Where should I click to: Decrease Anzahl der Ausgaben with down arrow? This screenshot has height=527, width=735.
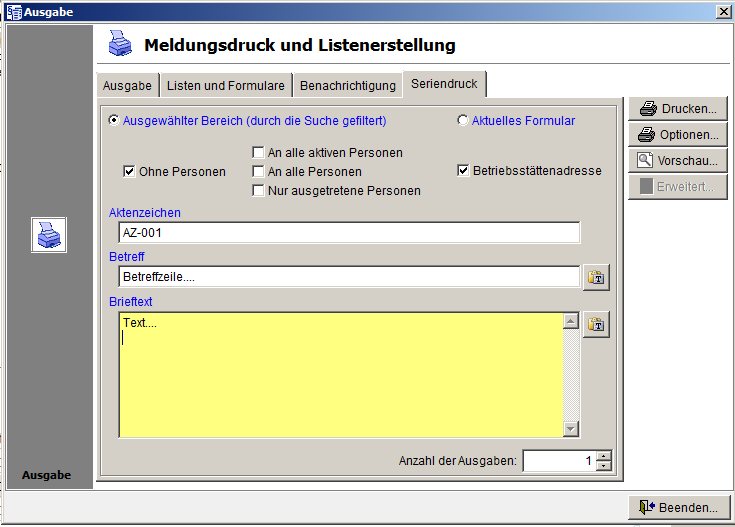point(603,466)
